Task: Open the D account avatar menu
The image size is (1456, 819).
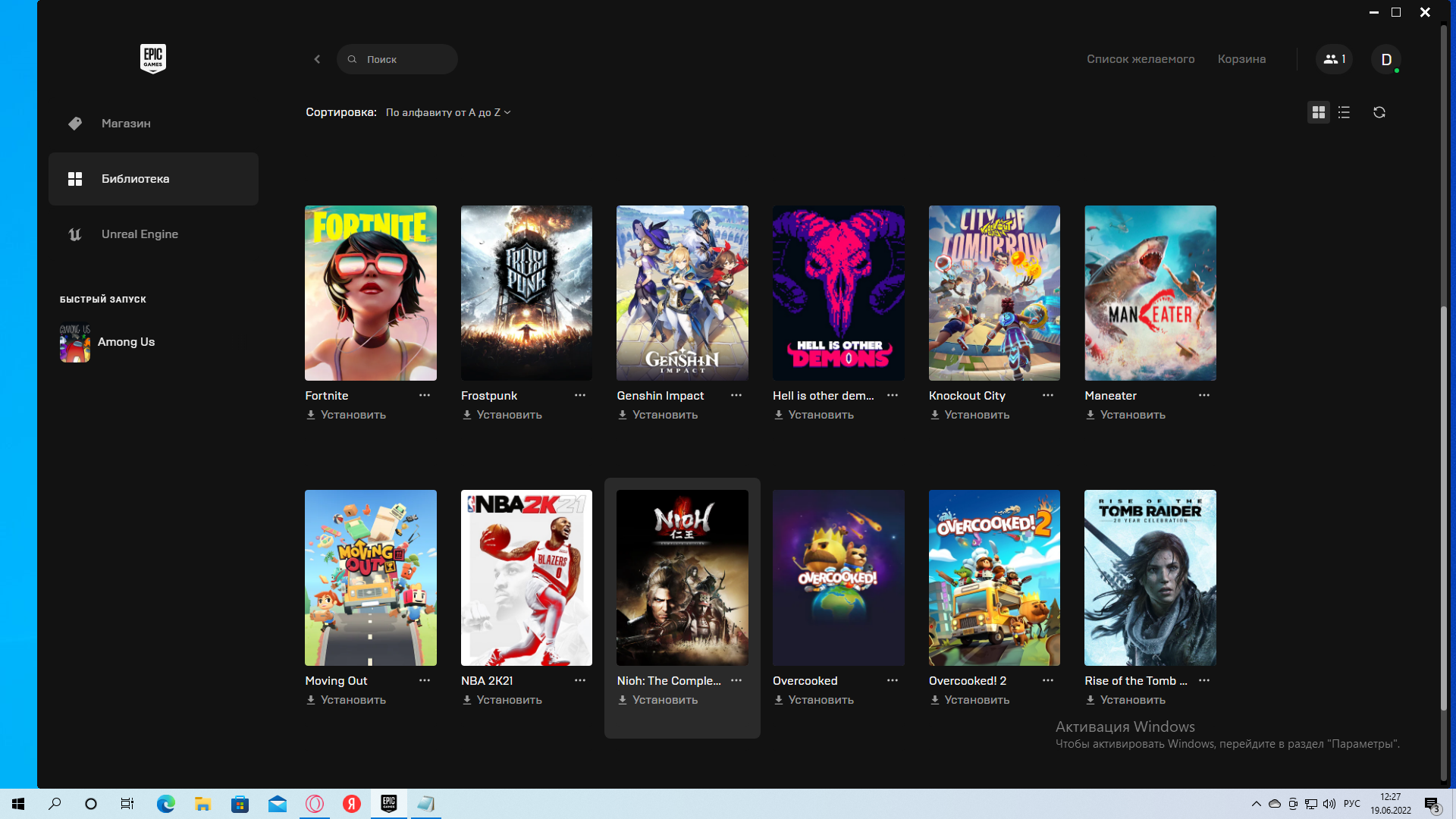Action: click(x=1385, y=59)
